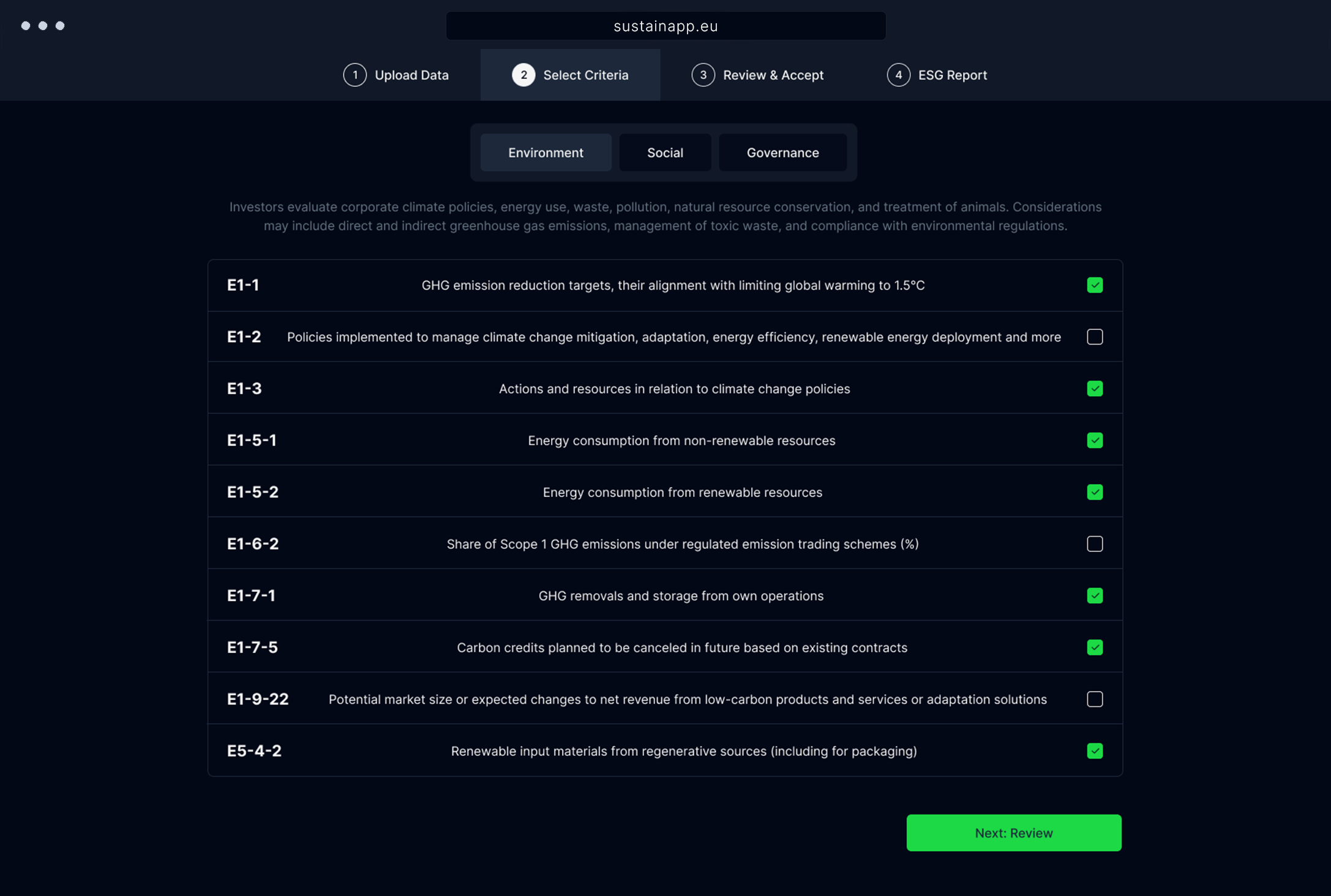Uncheck the E1-1 GHG targets checkbox
This screenshot has height=896, width=1331.
click(1095, 285)
